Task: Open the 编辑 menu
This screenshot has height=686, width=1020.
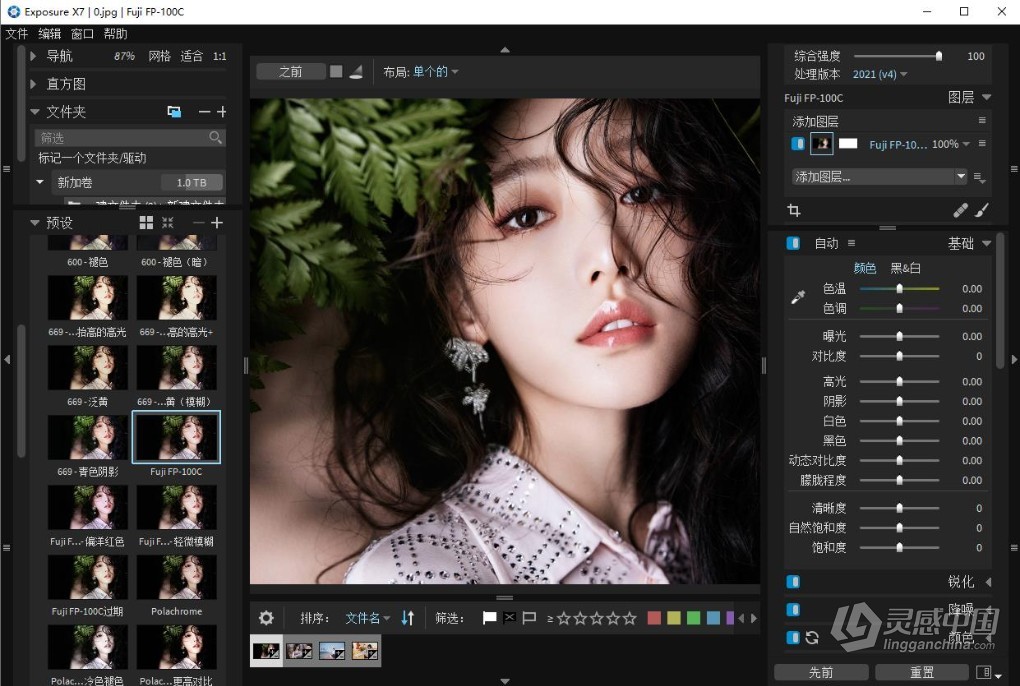Action: pos(50,33)
